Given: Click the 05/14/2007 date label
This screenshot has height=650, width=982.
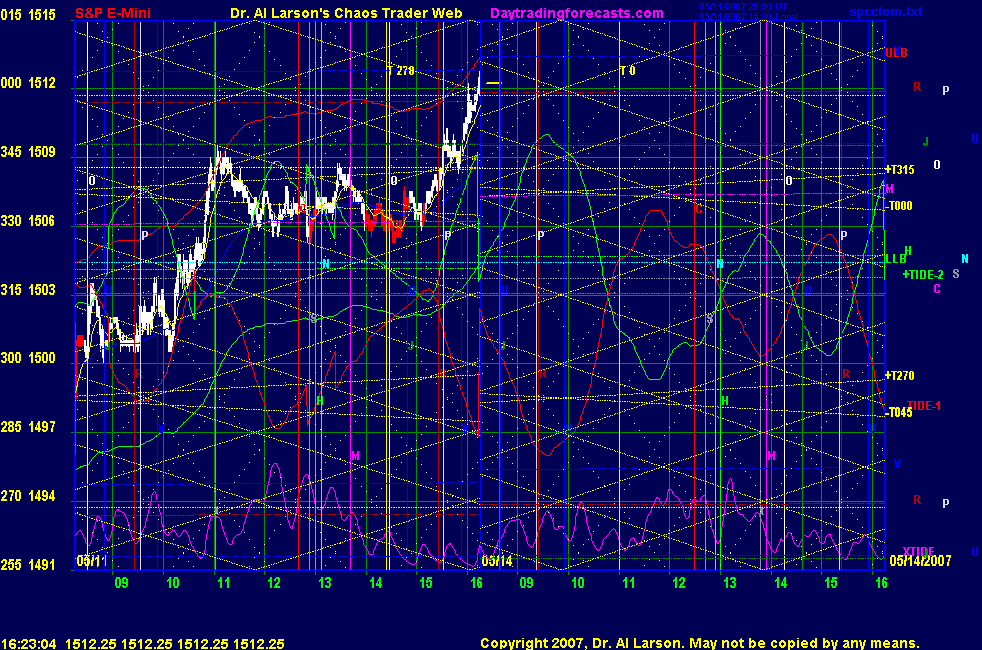Looking at the screenshot, I should (x=920, y=561).
